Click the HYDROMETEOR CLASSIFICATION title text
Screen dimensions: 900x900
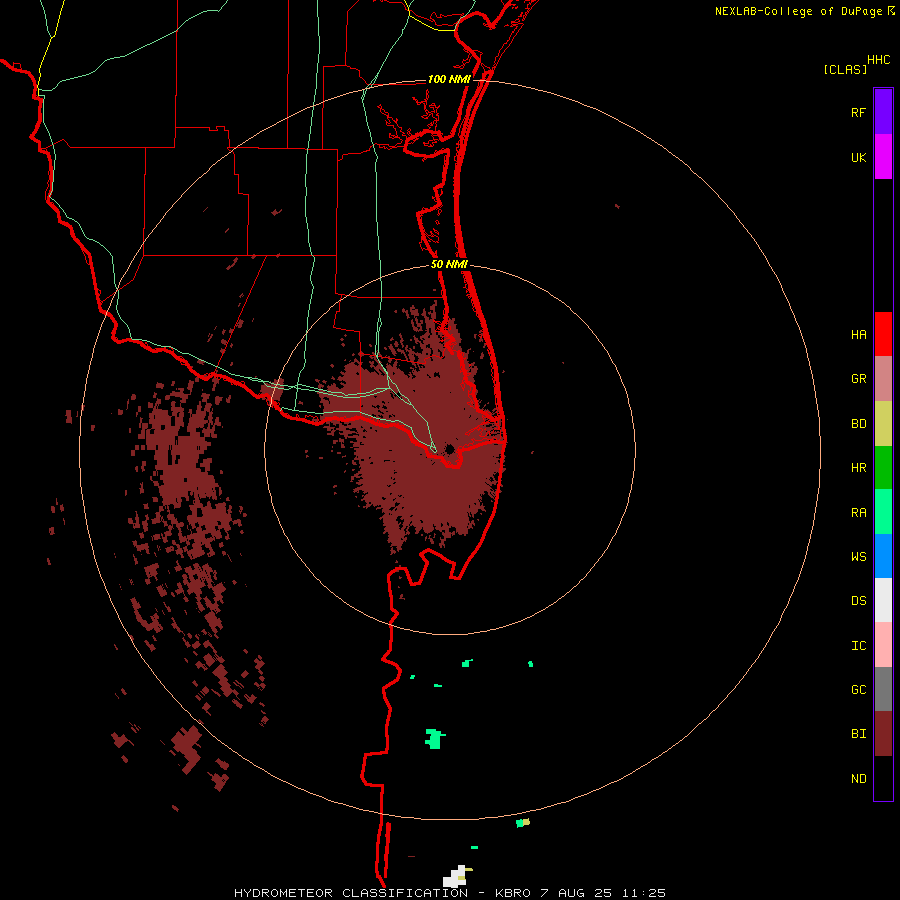[351, 893]
